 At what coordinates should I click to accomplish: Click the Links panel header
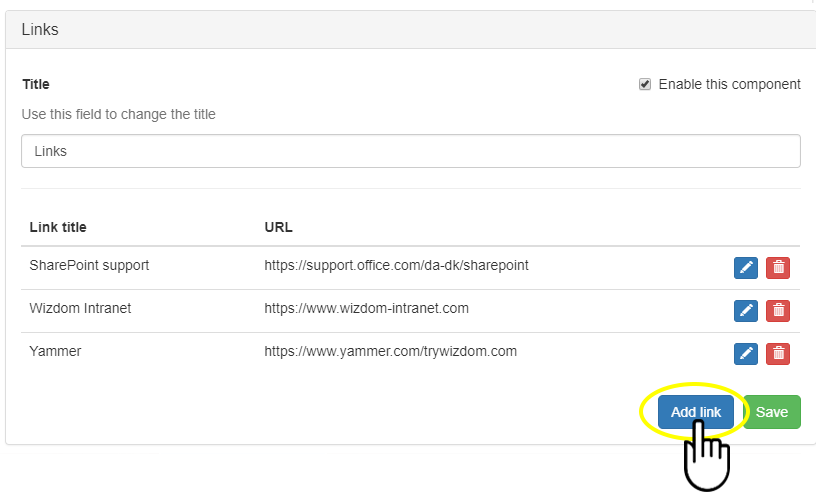coord(40,30)
